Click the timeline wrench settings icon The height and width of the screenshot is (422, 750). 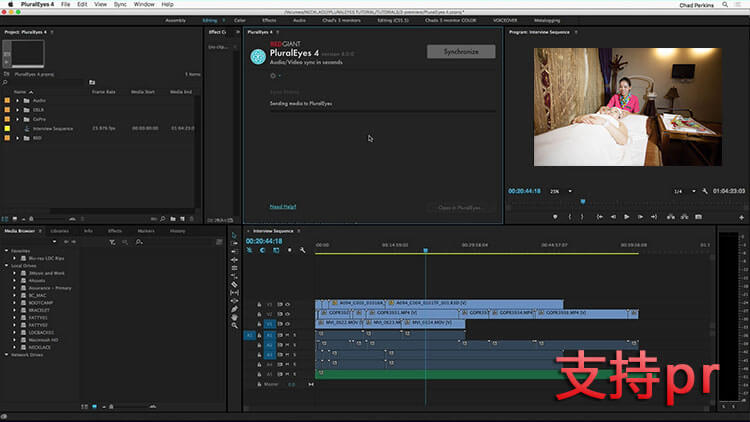(302, 250)
